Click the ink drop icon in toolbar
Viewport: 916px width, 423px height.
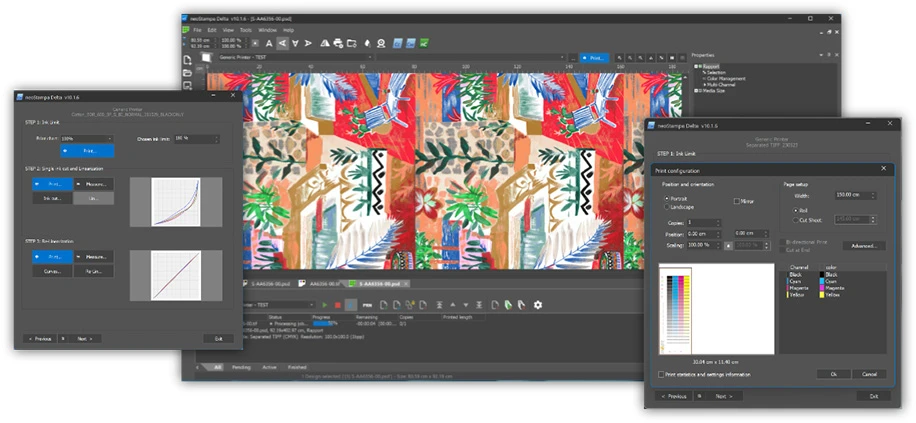[x=367, y=43]
